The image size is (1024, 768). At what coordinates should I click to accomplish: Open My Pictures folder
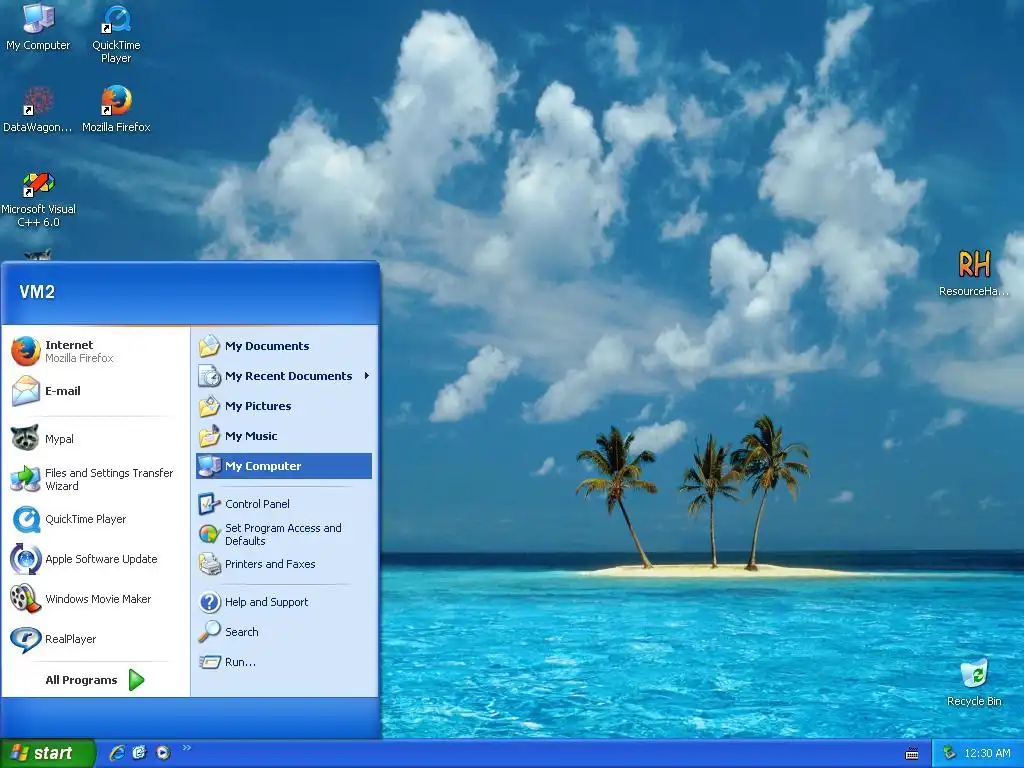pyautogui.click(x=283, y=406)
